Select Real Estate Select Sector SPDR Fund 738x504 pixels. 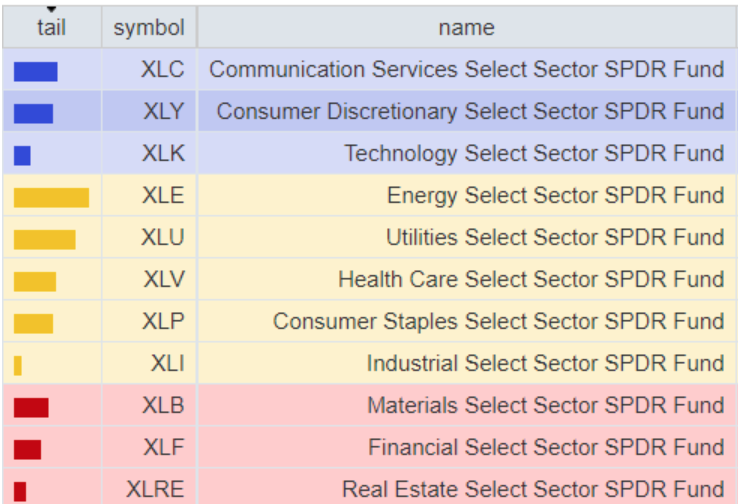click(x=533, y=490)
